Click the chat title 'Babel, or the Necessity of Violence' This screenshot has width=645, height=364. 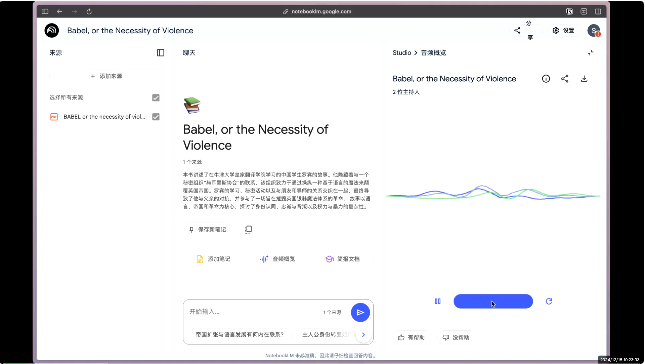(255, 137)
